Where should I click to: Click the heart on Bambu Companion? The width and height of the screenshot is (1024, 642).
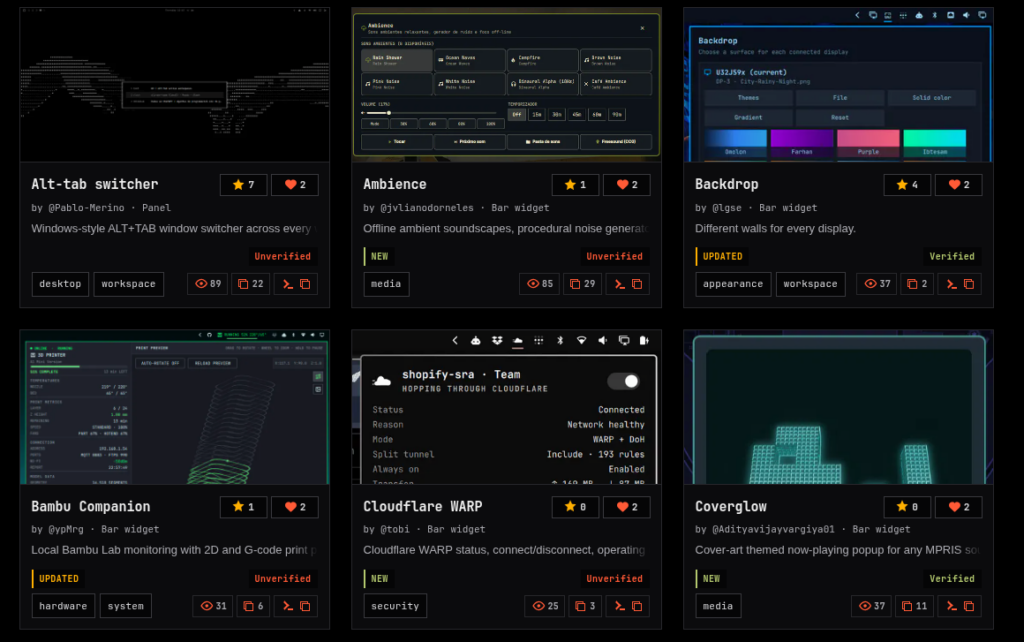[x=295, y=507]
